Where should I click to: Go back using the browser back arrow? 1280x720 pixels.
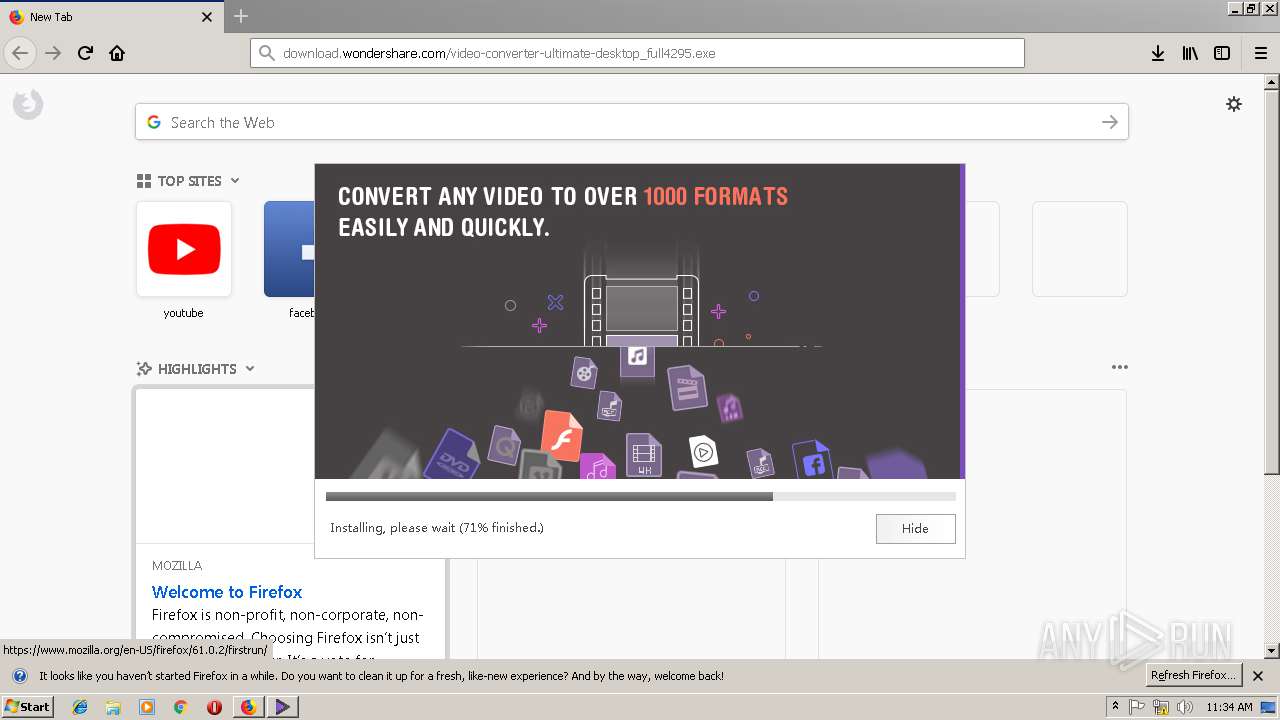20,53
